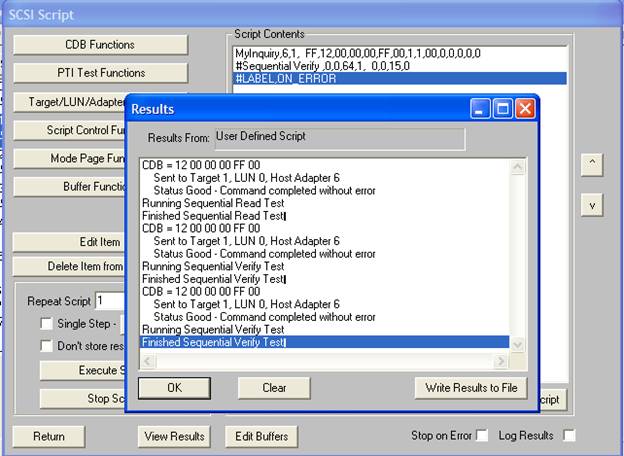
Task: Enable Log Results checkbox
Action: (569, 435)
